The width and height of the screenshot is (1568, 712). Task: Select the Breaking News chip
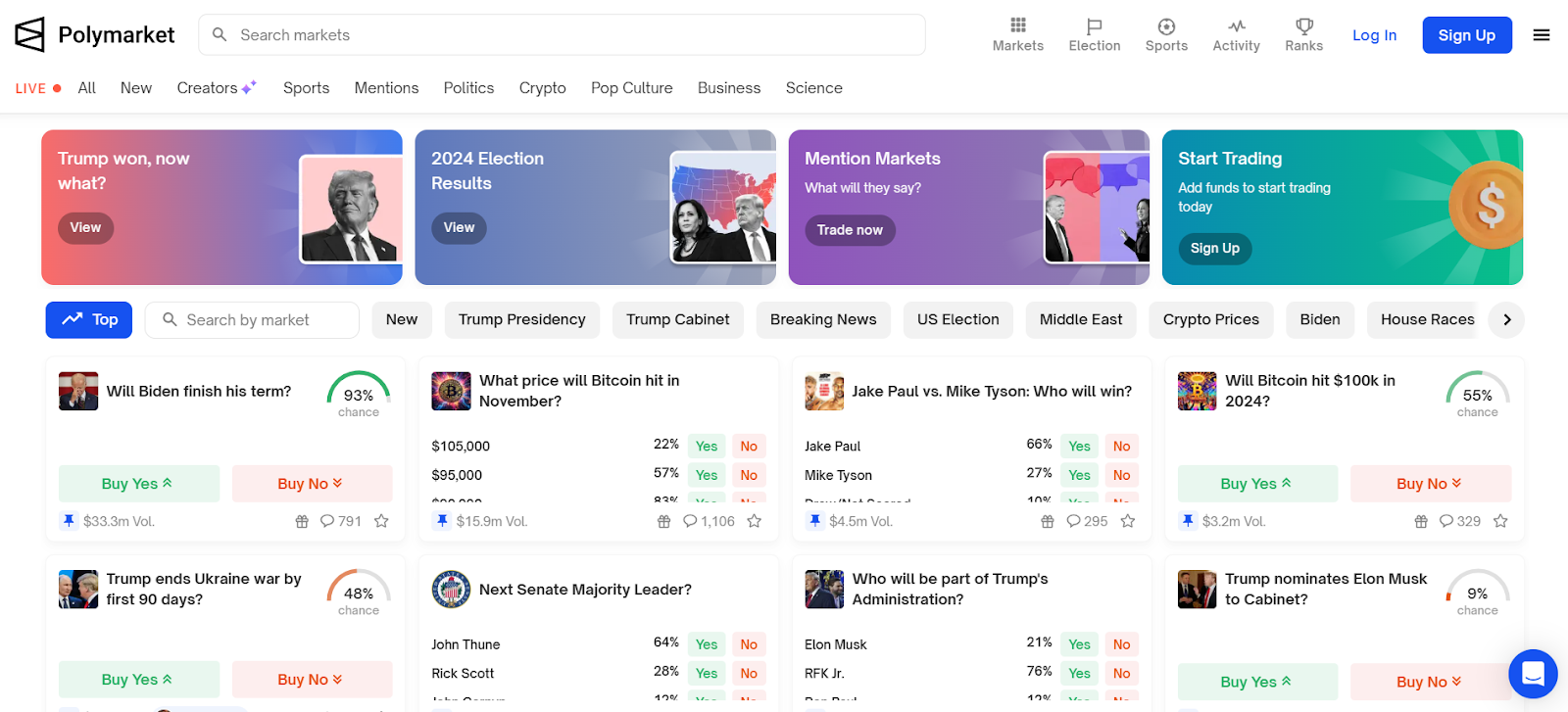pyautogui.click(x=823, y=319)
